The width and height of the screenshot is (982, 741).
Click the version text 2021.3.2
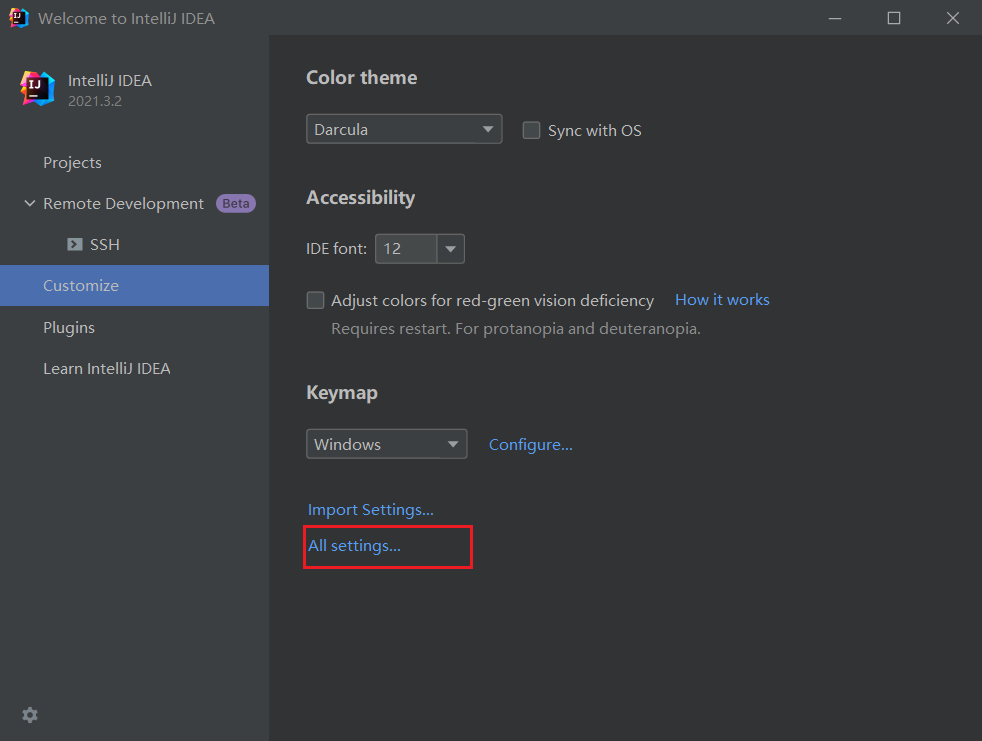[95, 101]
